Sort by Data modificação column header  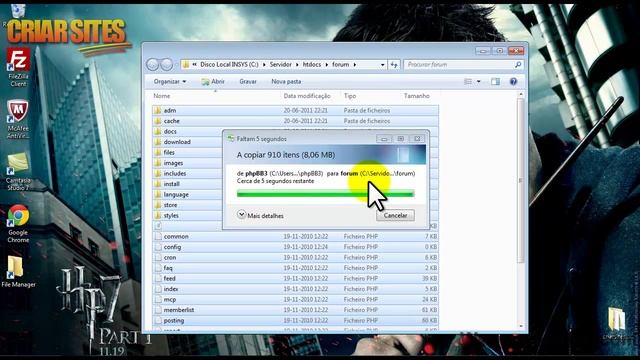tap(307, 96)
